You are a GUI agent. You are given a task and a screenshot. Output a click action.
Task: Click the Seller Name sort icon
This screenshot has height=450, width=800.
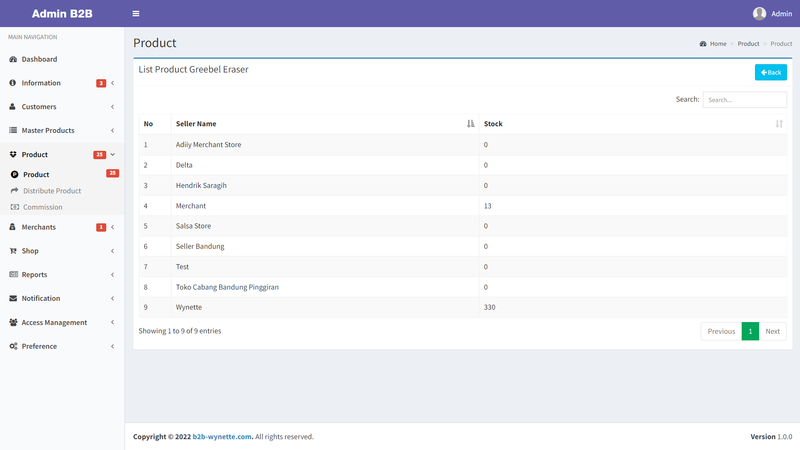tap(470, 123)
